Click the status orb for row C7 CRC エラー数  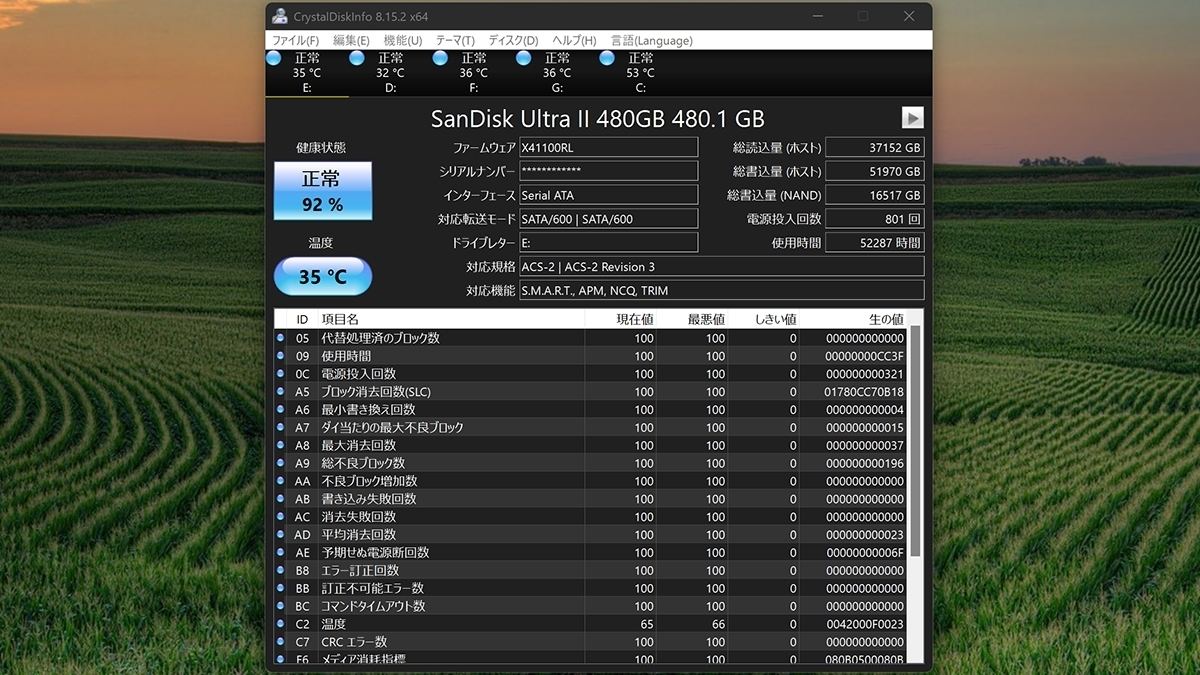(x=281, y=642)
